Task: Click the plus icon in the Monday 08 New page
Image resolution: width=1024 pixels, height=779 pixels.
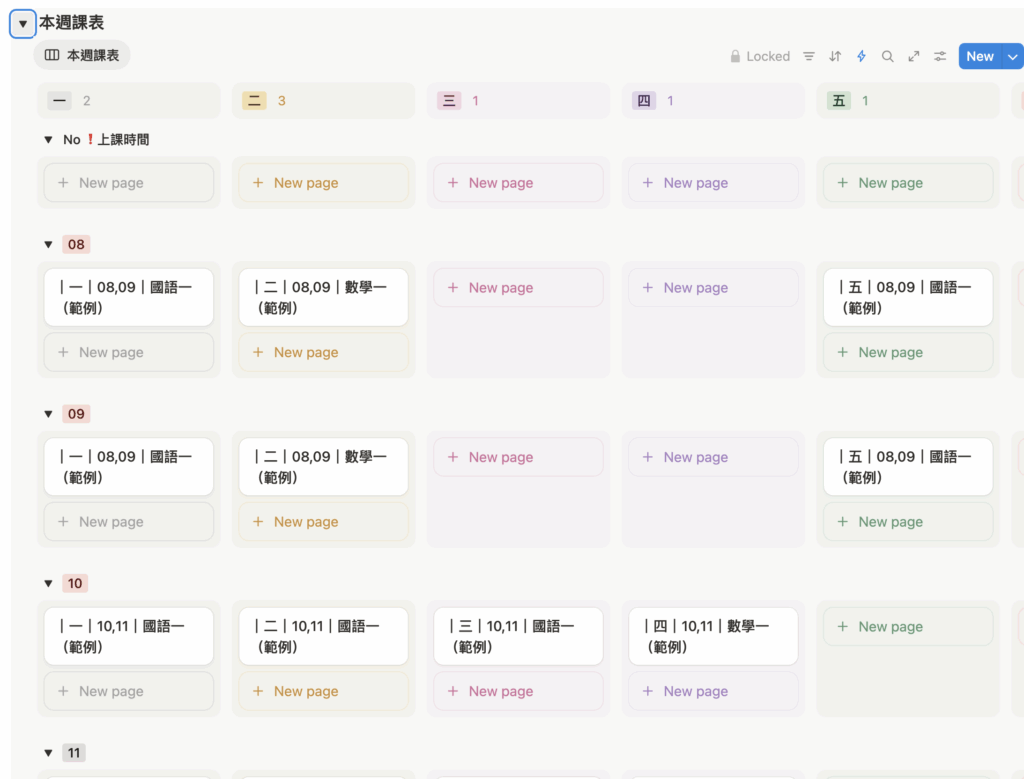Action: [64, 352]
